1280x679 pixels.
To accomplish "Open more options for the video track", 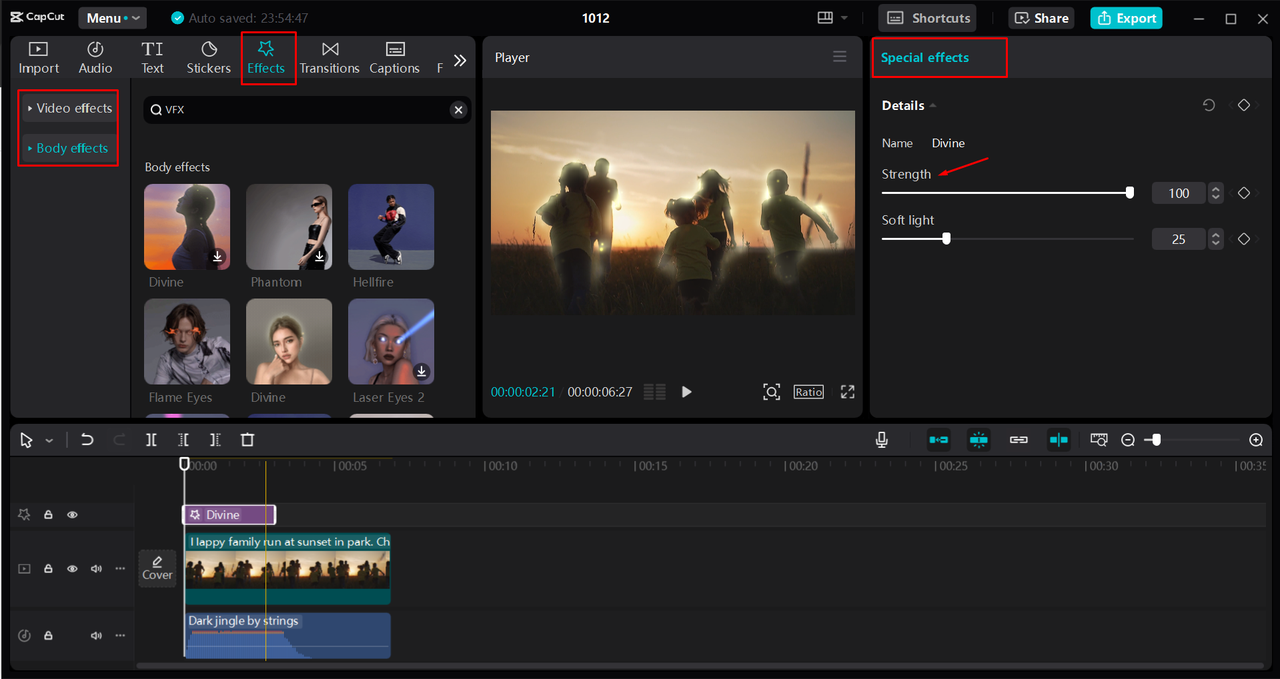I will tap(120, 568).
